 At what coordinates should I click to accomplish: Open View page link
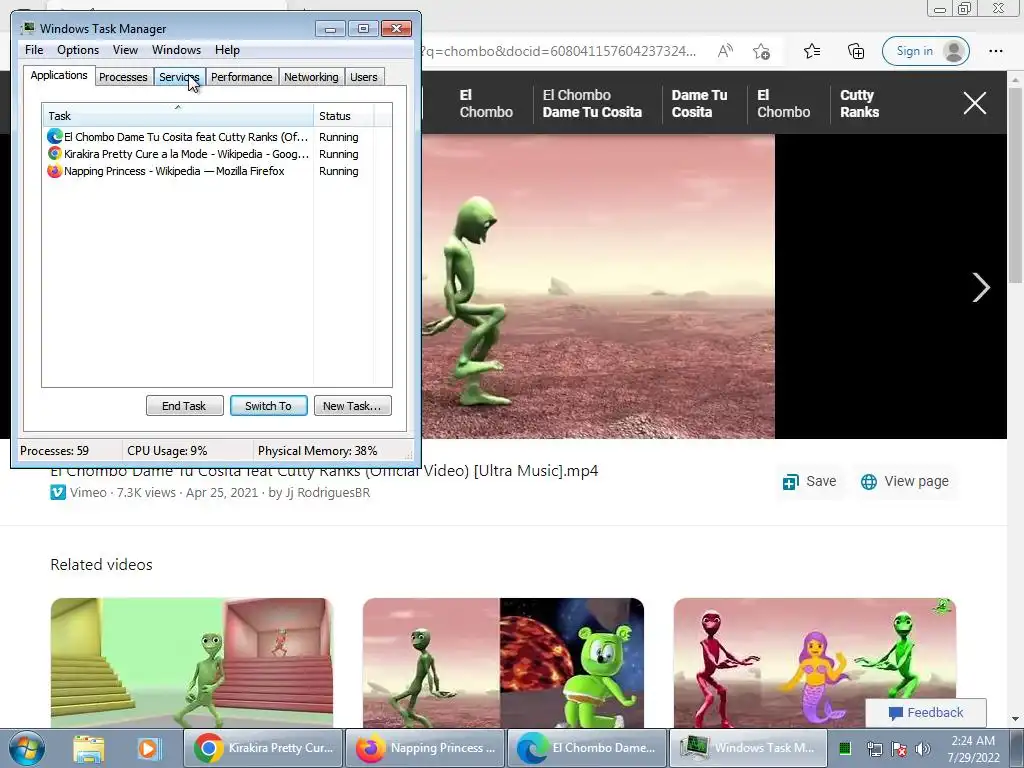click(904, 481)
